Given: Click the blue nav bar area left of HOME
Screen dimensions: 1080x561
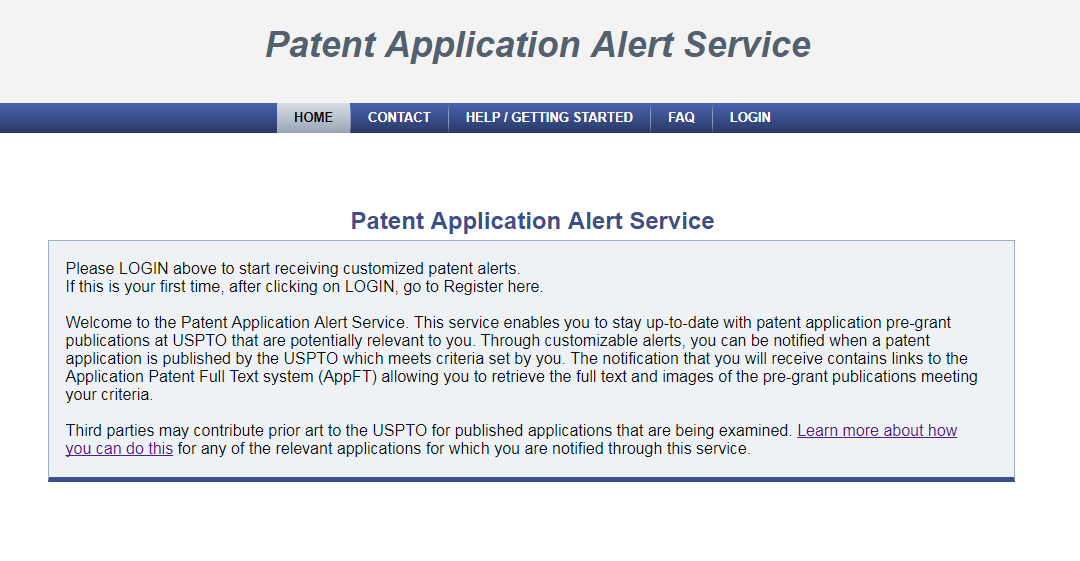Looking at the screenshot, I should tap(138, 118).
